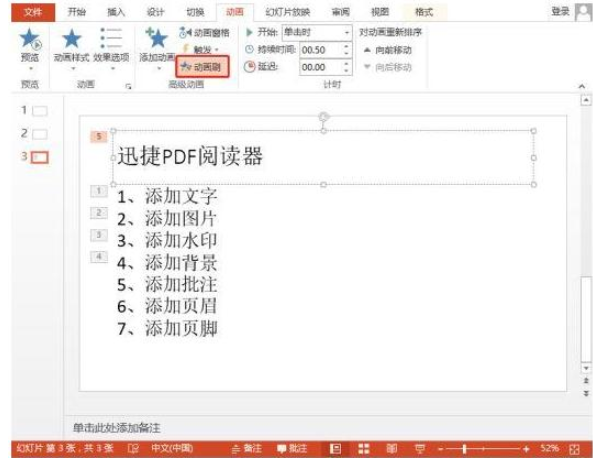Expand the Add Animation dropdown arrow

click(x=159, y=68)
